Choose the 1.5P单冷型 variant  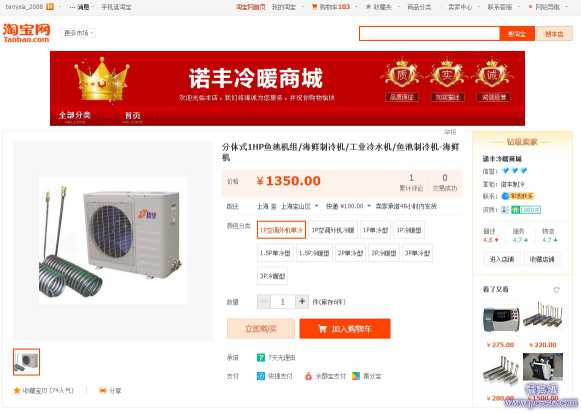(x=275, y=253)
